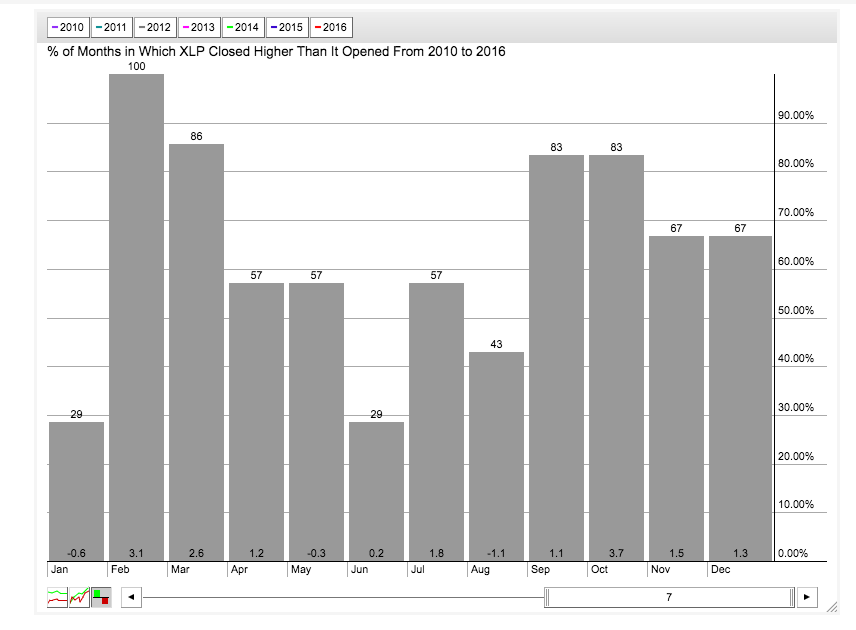Click the Jun month label
856x630 pixels.
pos(359,569)
